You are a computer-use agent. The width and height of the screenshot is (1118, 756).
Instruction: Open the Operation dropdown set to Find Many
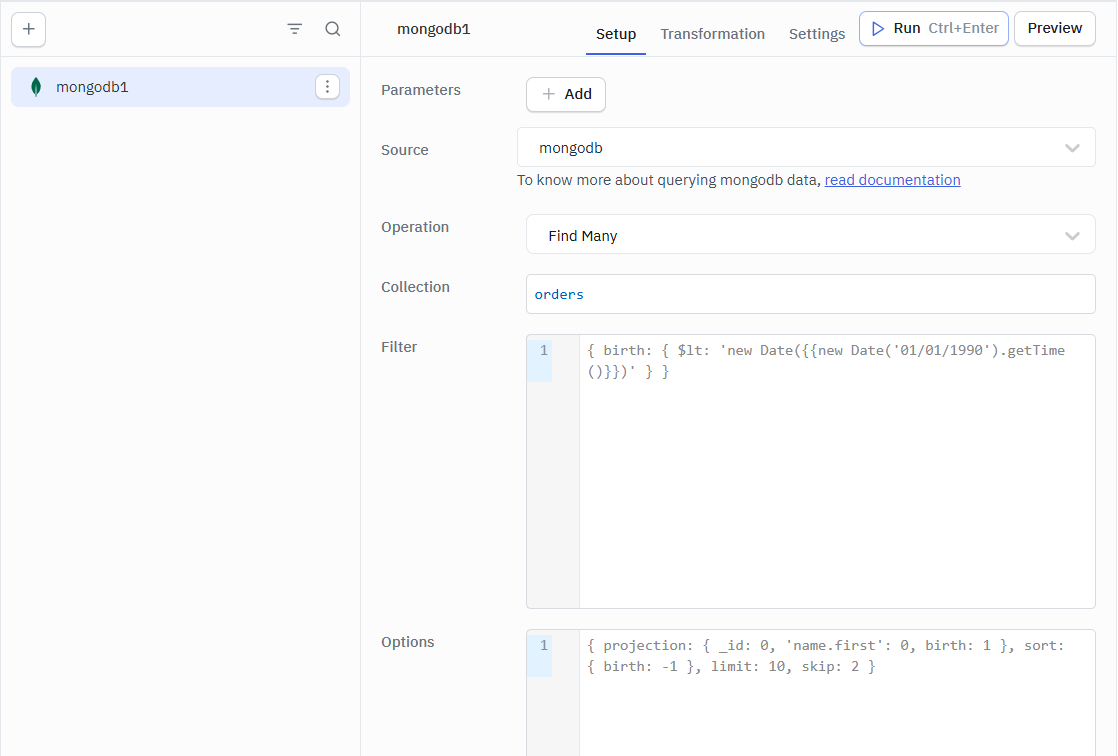coord(810,236)
